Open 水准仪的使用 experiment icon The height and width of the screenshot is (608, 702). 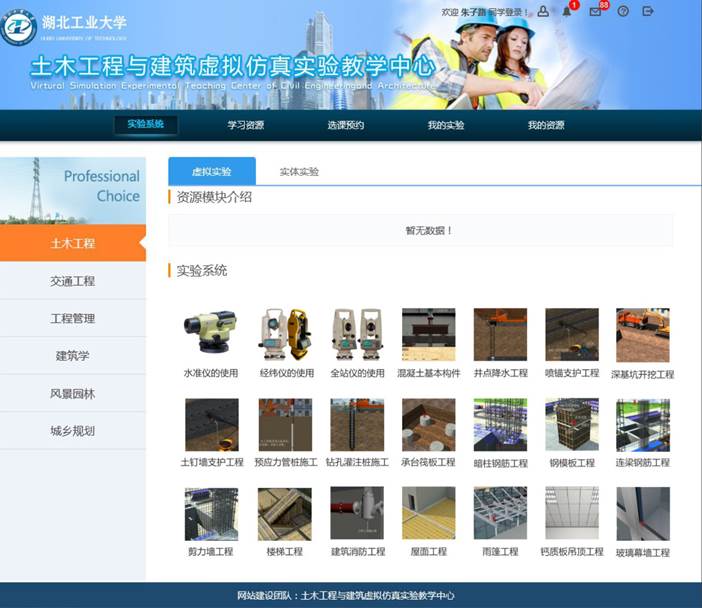[211, 335]
